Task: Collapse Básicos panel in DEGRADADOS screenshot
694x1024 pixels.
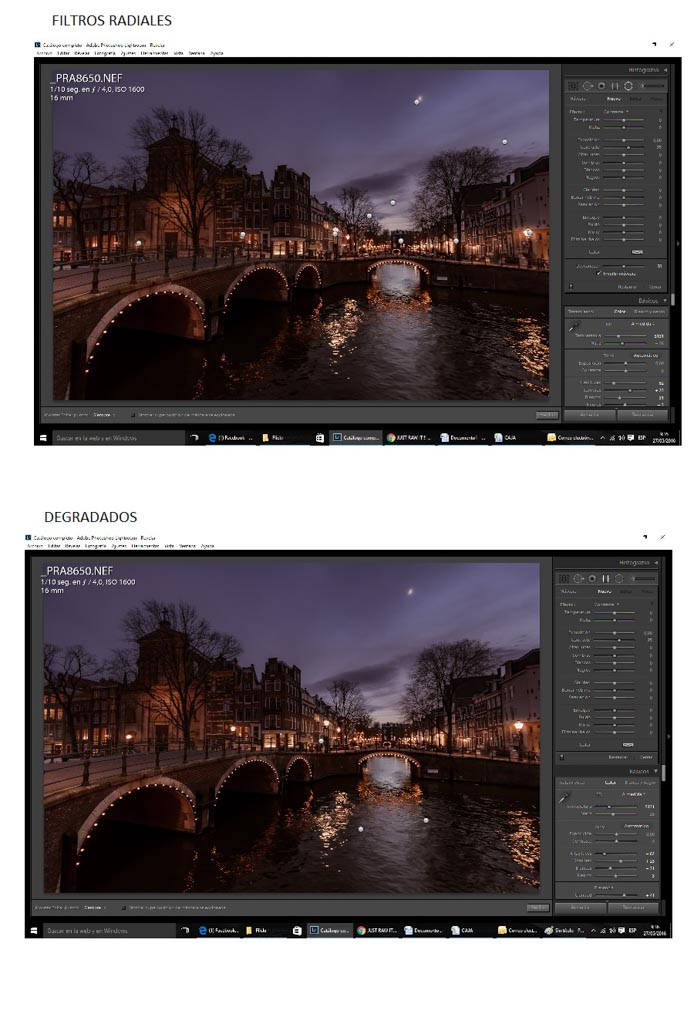Action: coord(658,772)
